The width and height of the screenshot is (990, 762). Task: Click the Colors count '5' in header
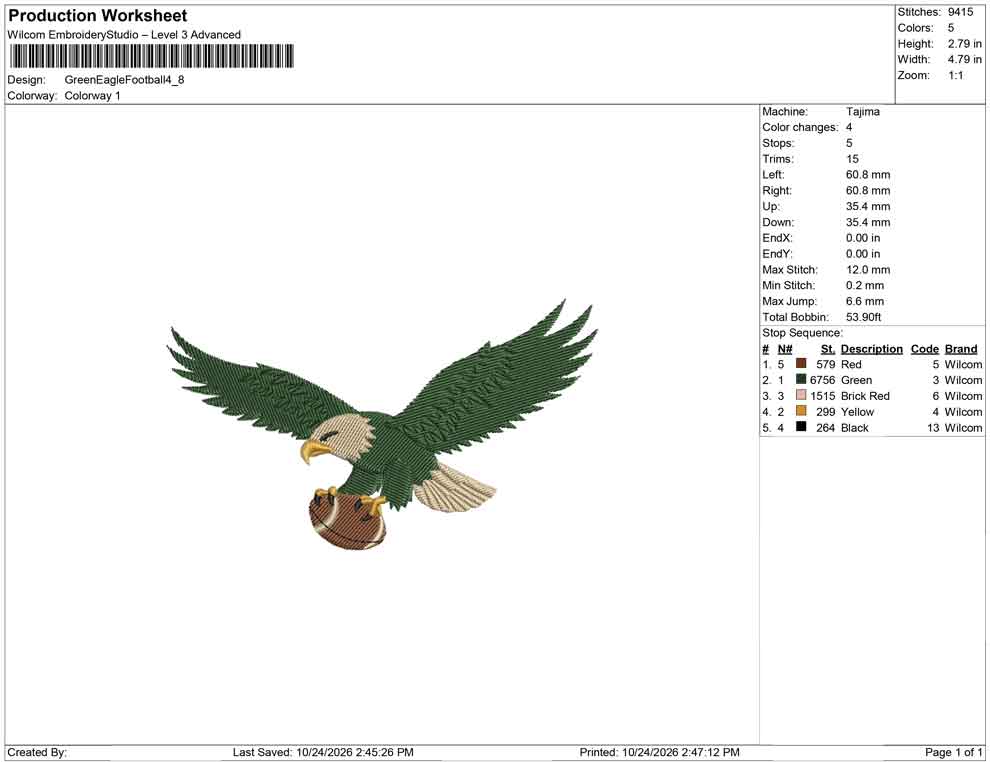point(951,28)
